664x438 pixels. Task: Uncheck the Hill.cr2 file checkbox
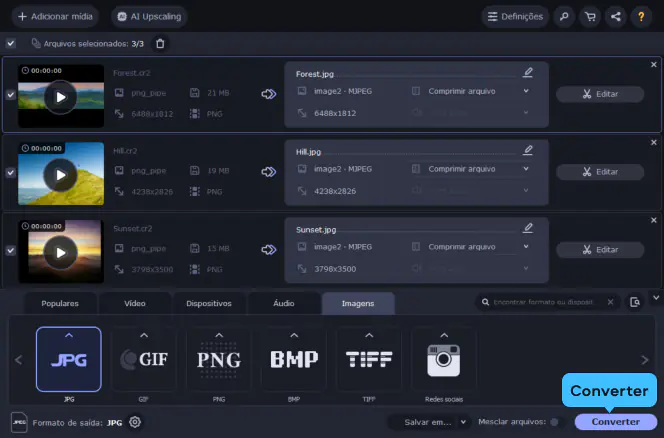point(11,172)
